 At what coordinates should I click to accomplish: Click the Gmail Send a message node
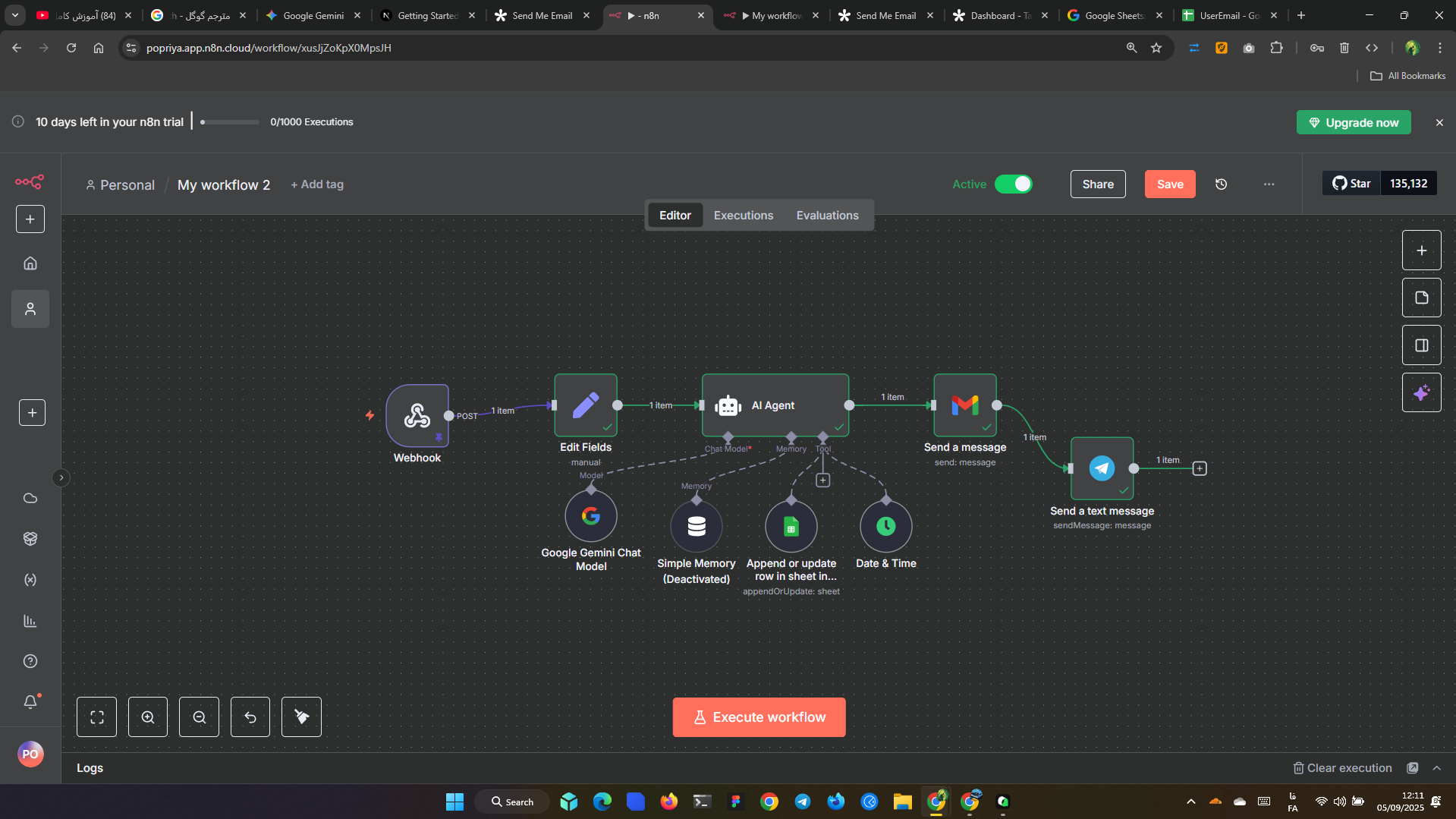point(964,405)
